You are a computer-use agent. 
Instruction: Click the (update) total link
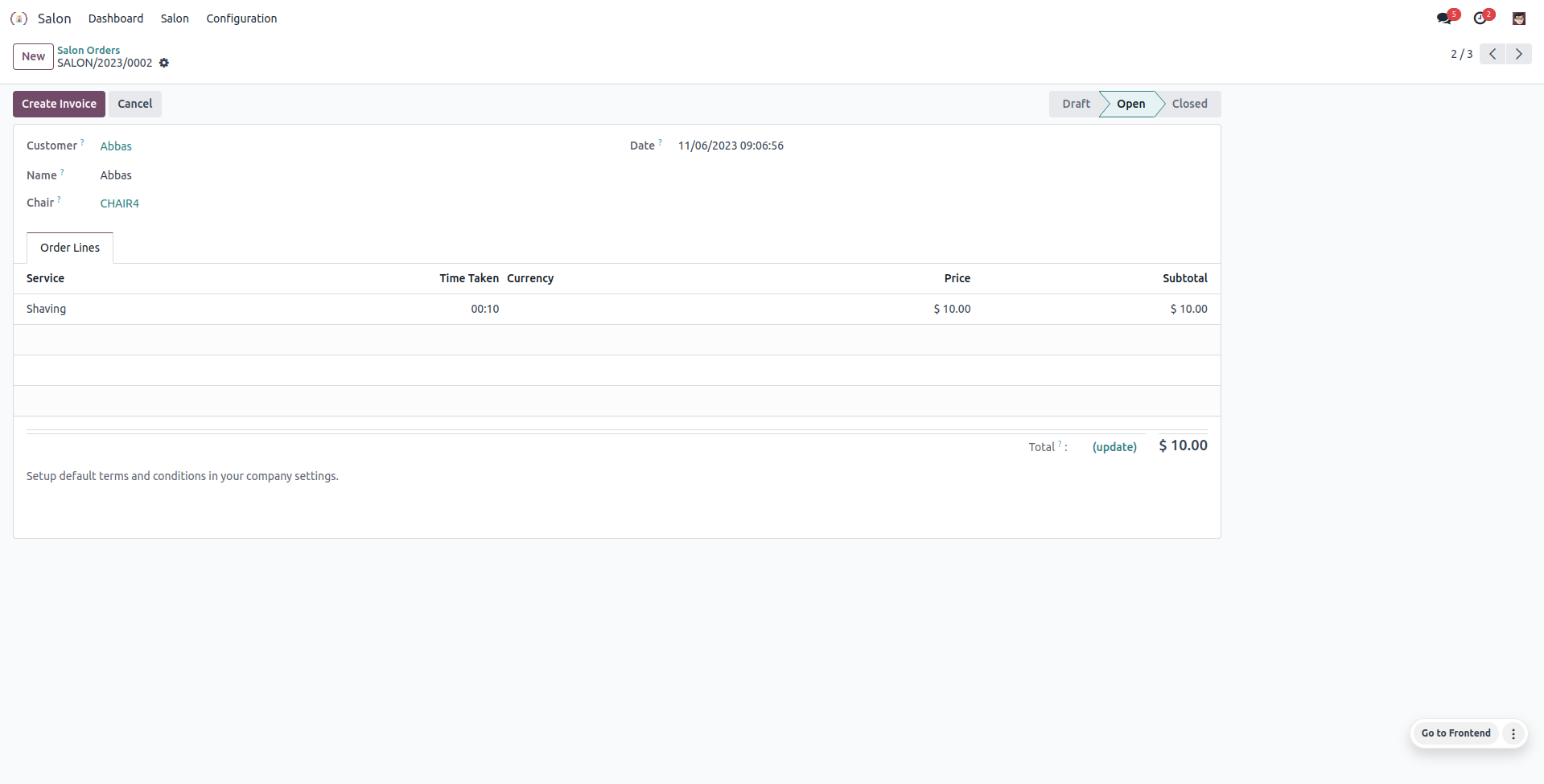[x=1114, y=447]
